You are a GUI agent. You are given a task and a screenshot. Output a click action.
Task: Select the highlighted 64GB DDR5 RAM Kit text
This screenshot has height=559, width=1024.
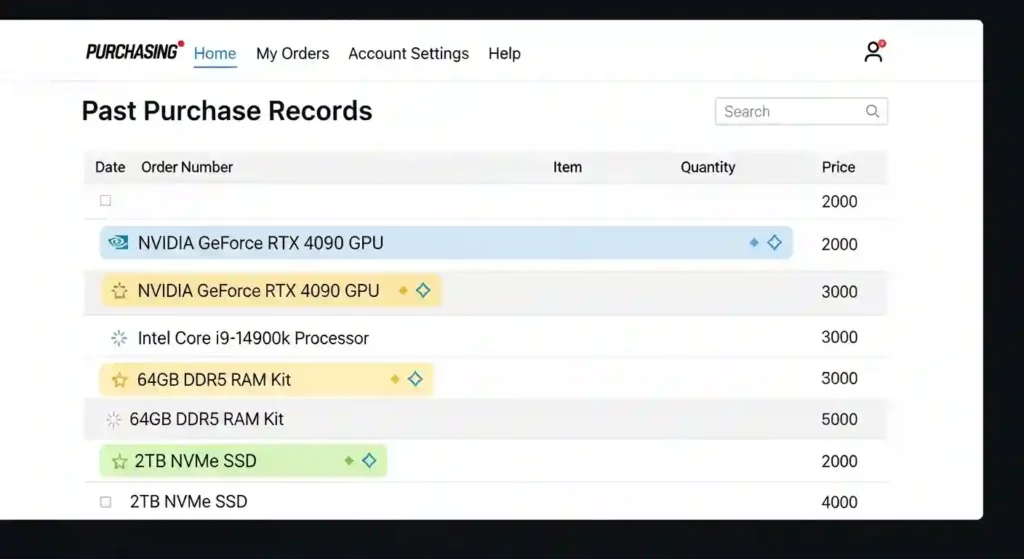[214, 379]
